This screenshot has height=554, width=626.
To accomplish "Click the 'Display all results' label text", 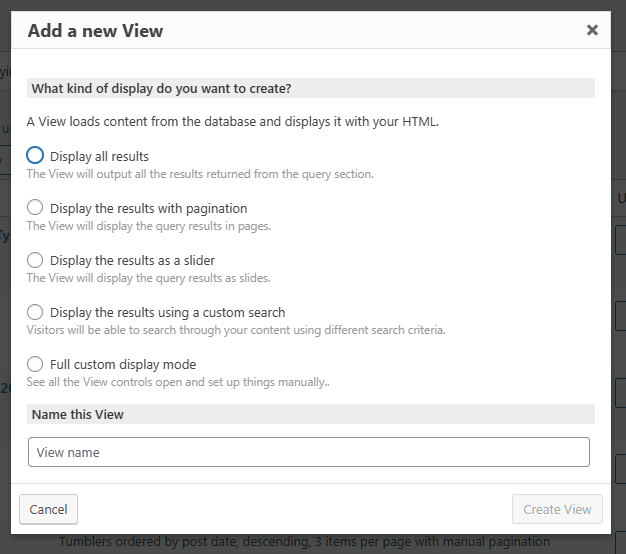I will click(99, 156).
